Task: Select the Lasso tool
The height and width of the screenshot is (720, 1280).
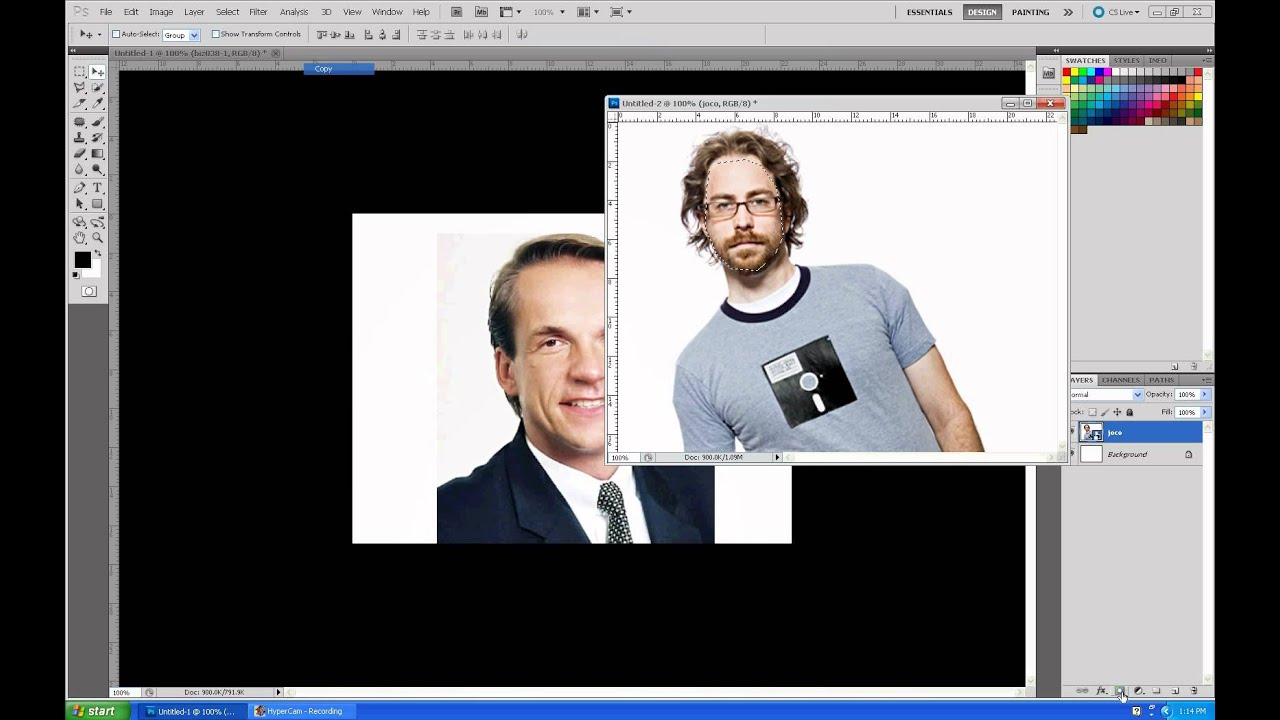Action: pyautogui.click(x=79, y=87)
